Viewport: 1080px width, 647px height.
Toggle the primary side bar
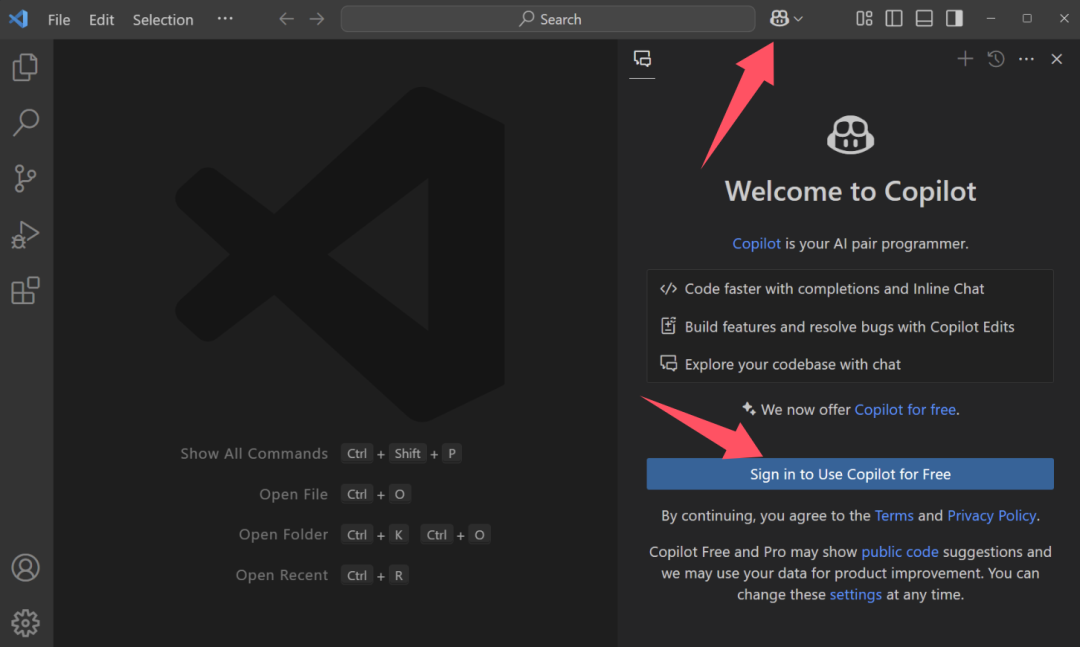894,19
